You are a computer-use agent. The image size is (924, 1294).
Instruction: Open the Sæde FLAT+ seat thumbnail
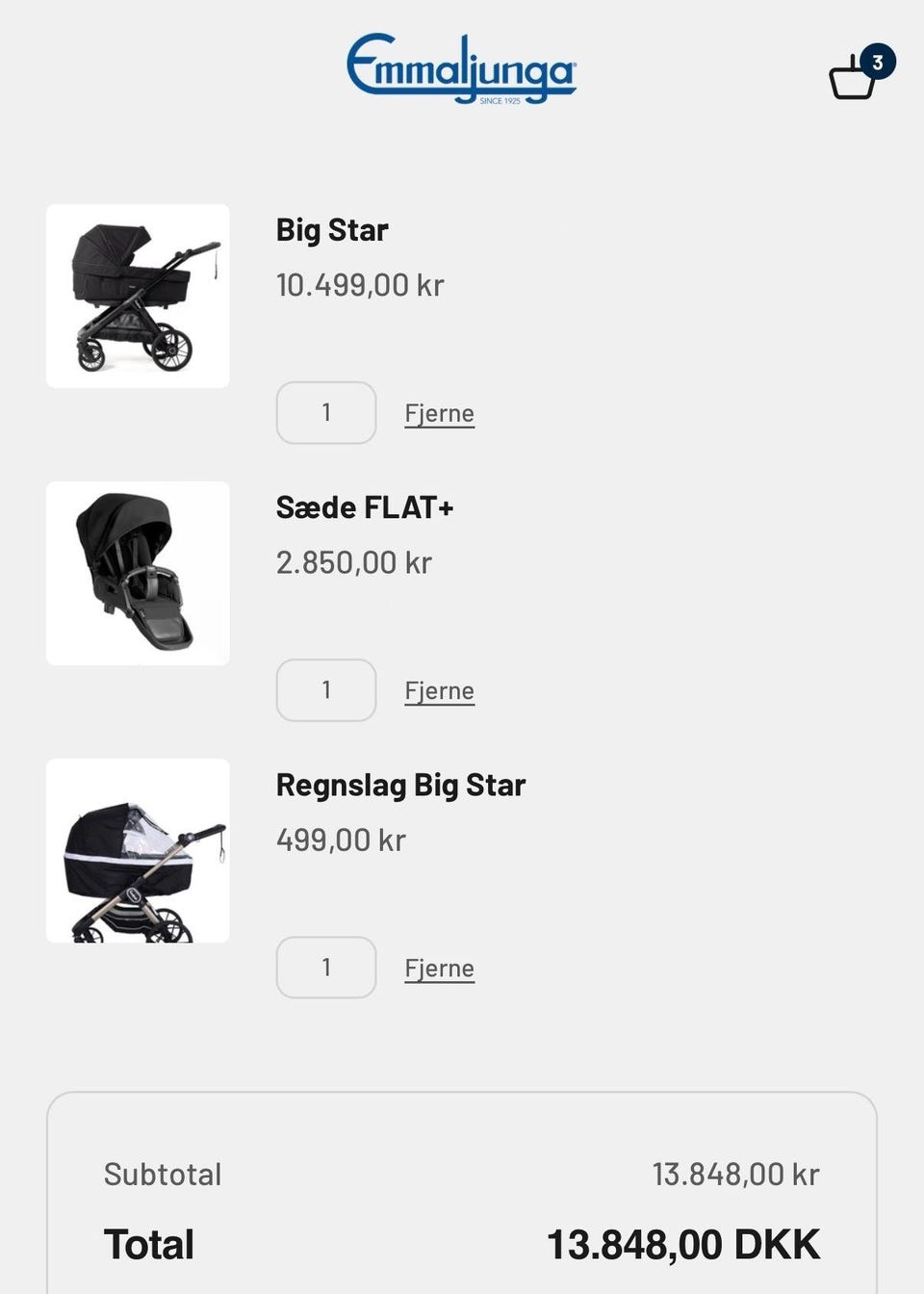(x=138, y=573)
